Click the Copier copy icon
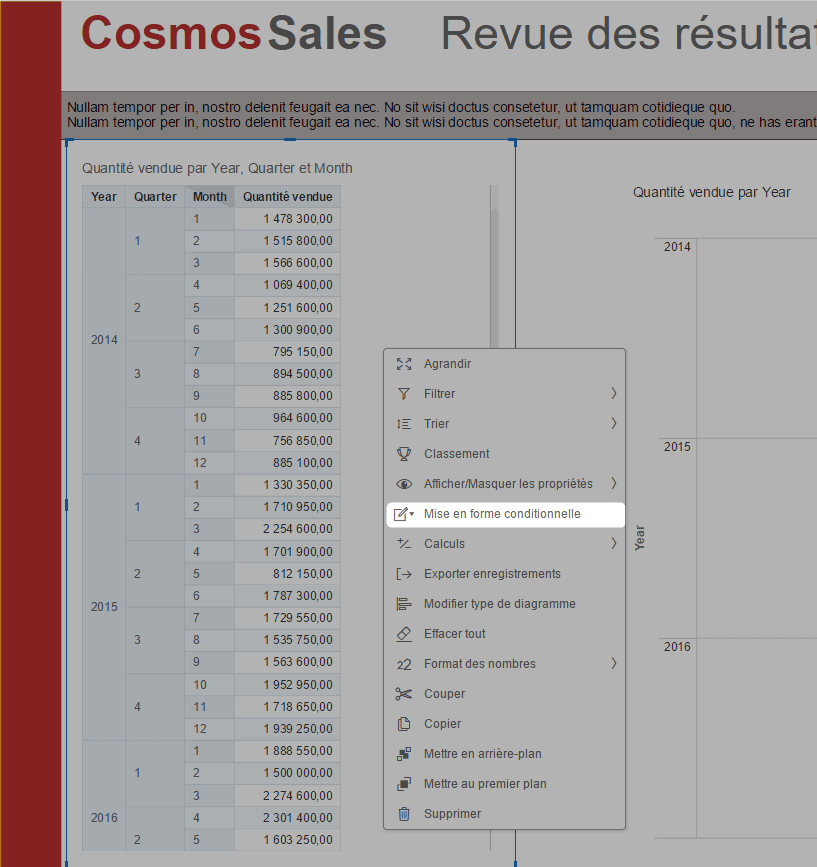 [404, 724]
